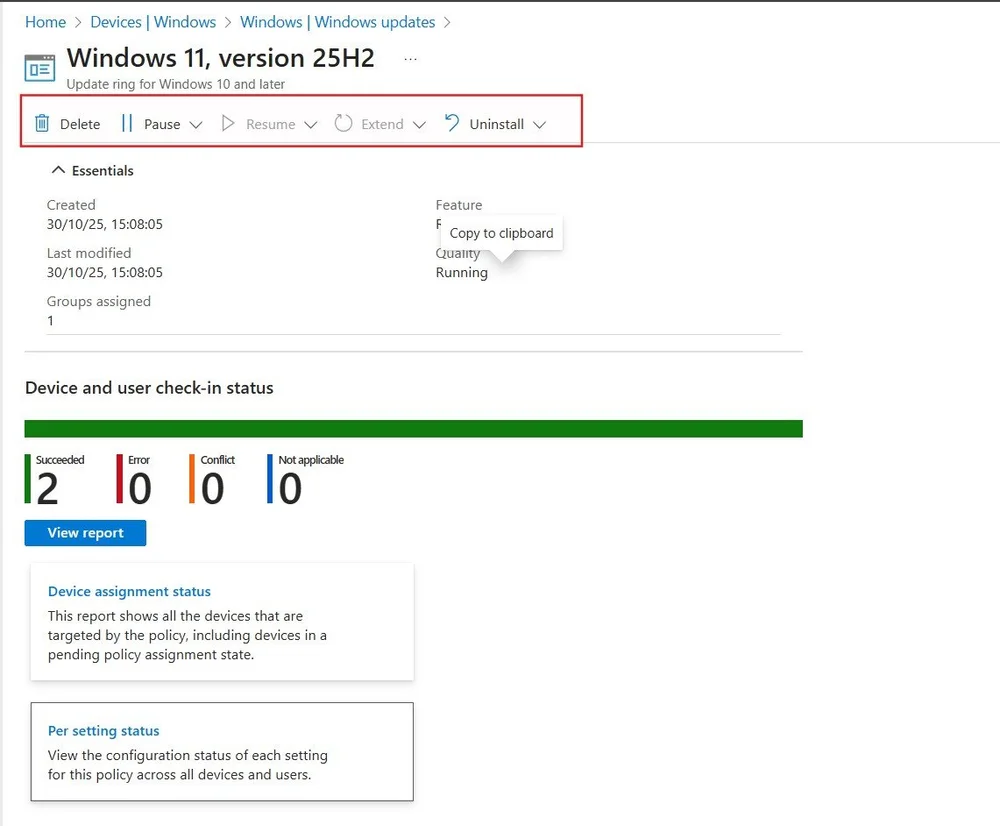Open Devices | Windows breadcrumb

tap(153, 22)
